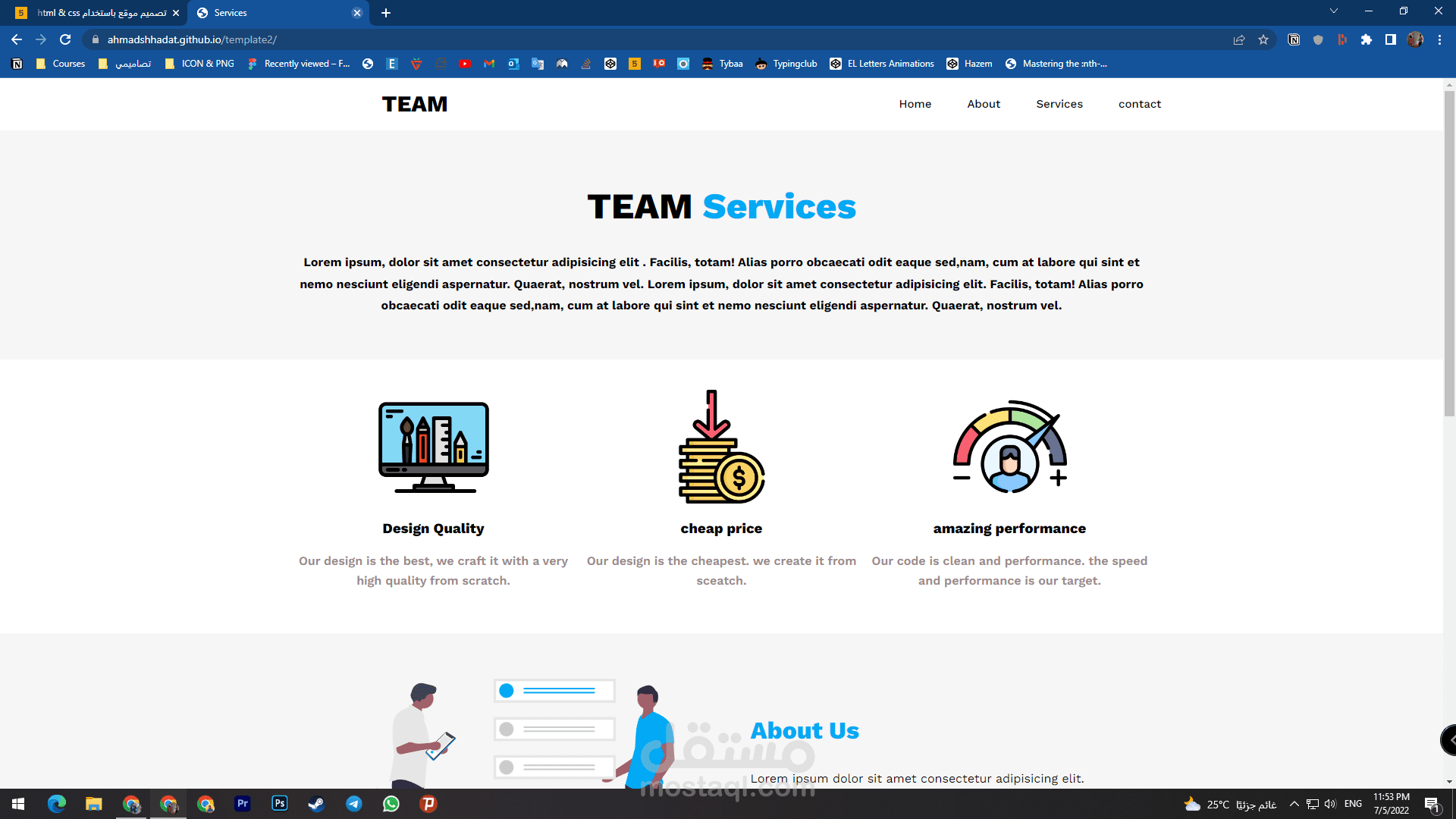The height and width of the screenshot is (819, 1456).
Task: Click the share icon in the address bar
Action: point(1239,39)
